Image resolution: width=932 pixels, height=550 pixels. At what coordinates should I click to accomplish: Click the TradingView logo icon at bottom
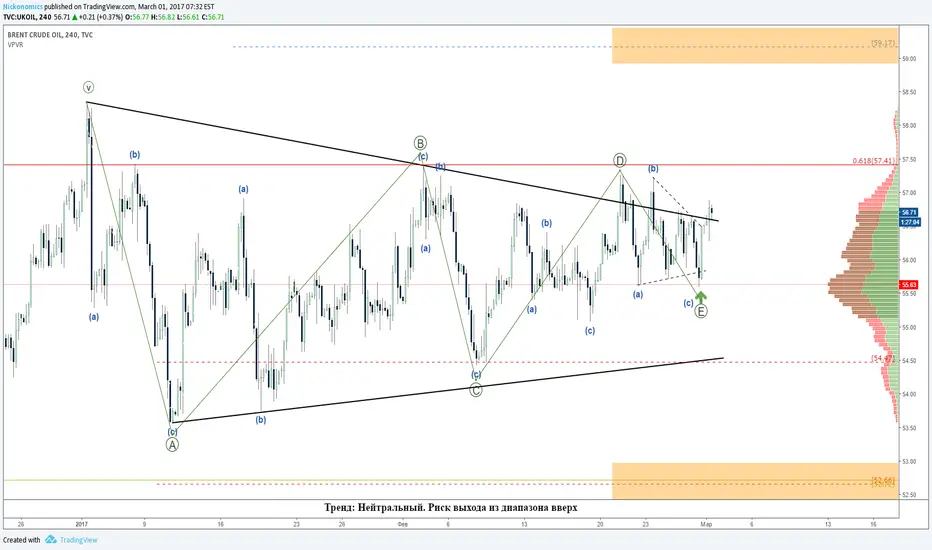point(51,540)
